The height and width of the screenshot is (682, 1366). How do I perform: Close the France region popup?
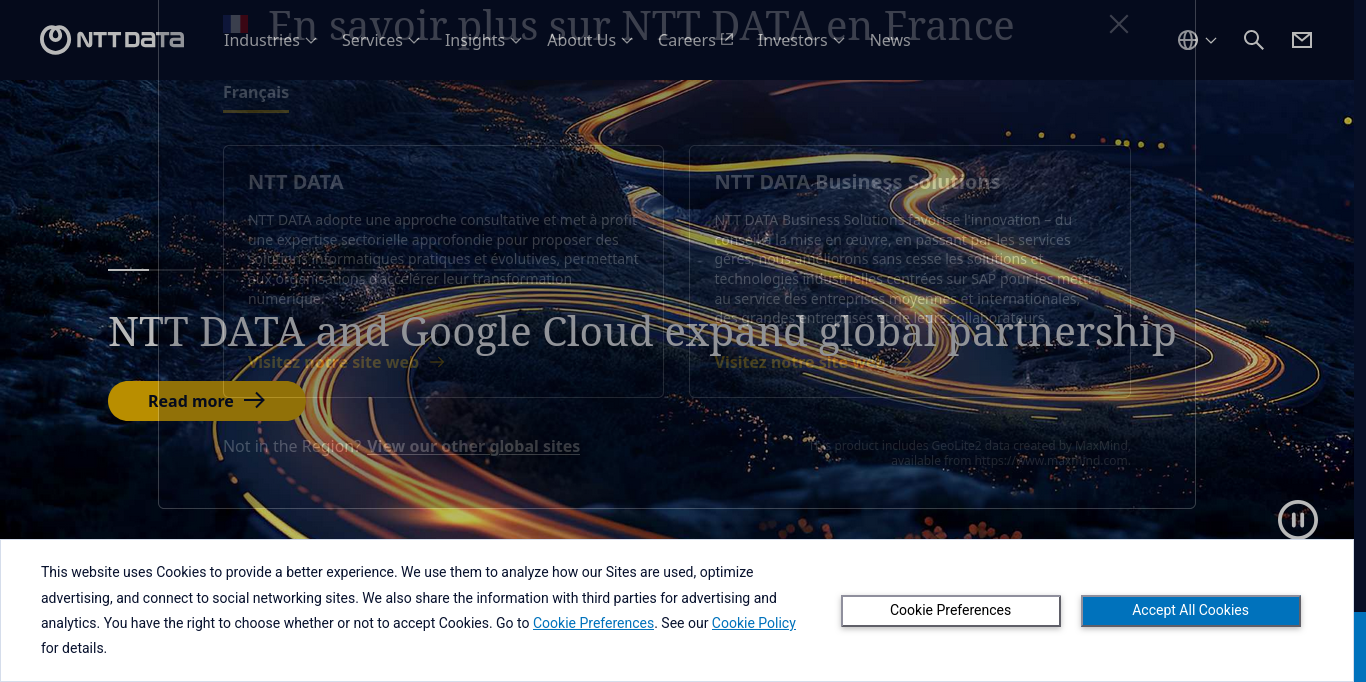click(x=1118, y=24)
